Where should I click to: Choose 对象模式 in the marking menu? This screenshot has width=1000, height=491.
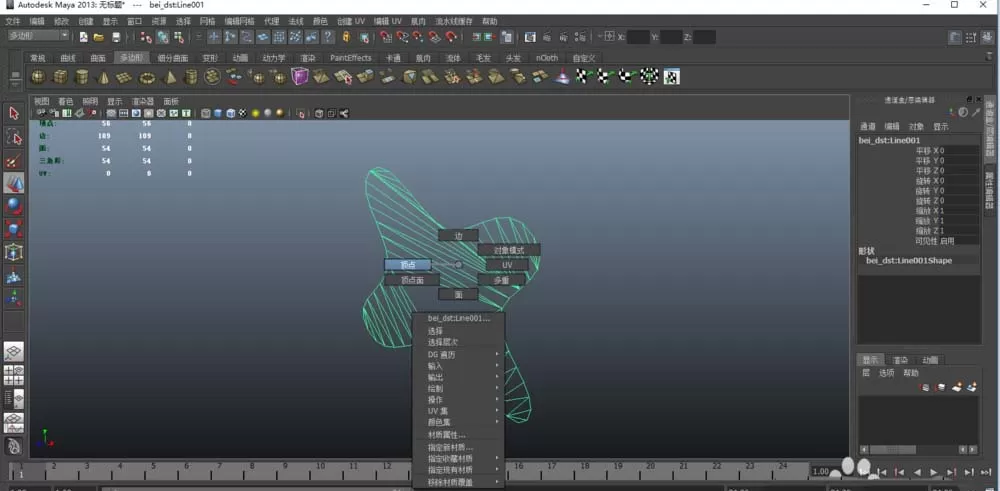tap(509, 250)
